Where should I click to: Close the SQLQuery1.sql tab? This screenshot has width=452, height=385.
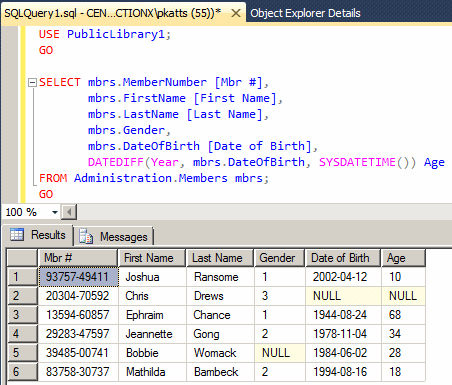click(236, 13)
